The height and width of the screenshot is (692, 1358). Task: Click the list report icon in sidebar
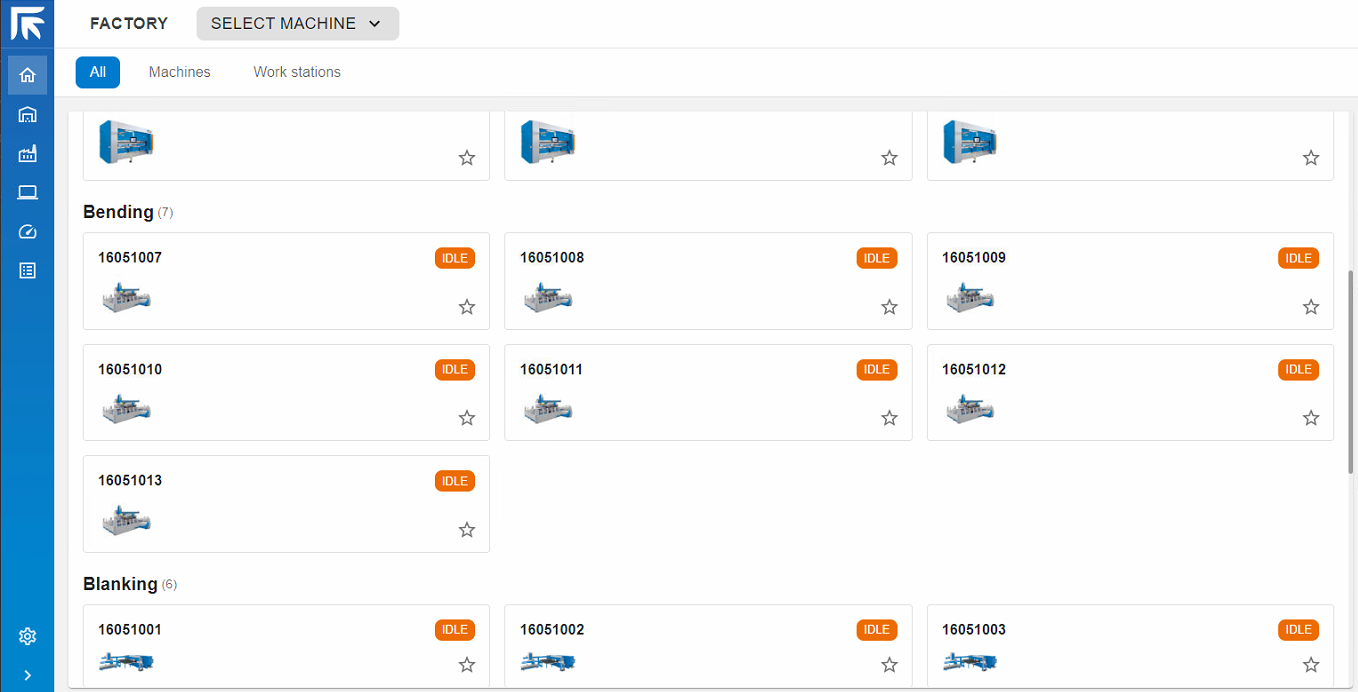coord(27,271)
